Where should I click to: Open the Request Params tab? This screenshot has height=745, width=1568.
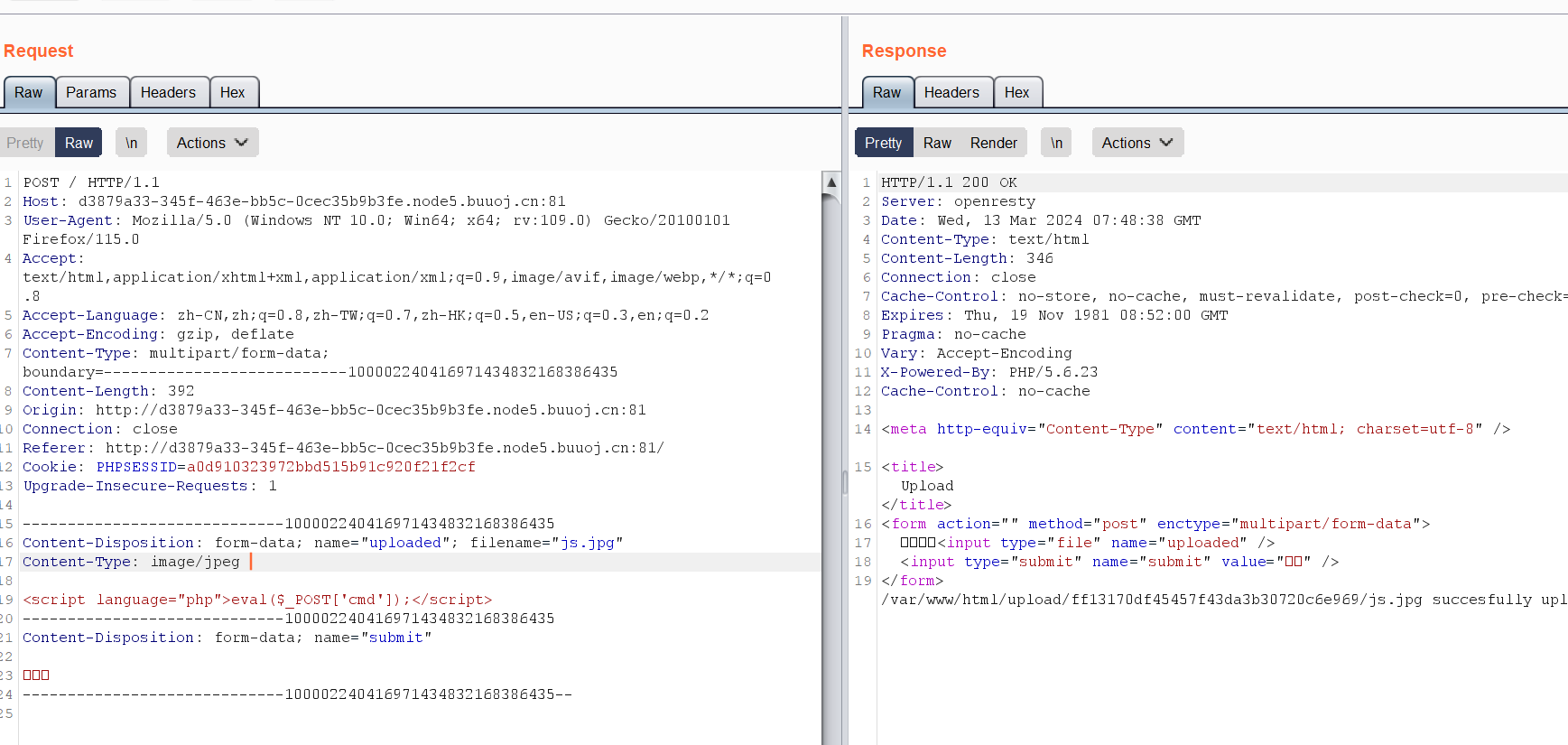(91, 92)
